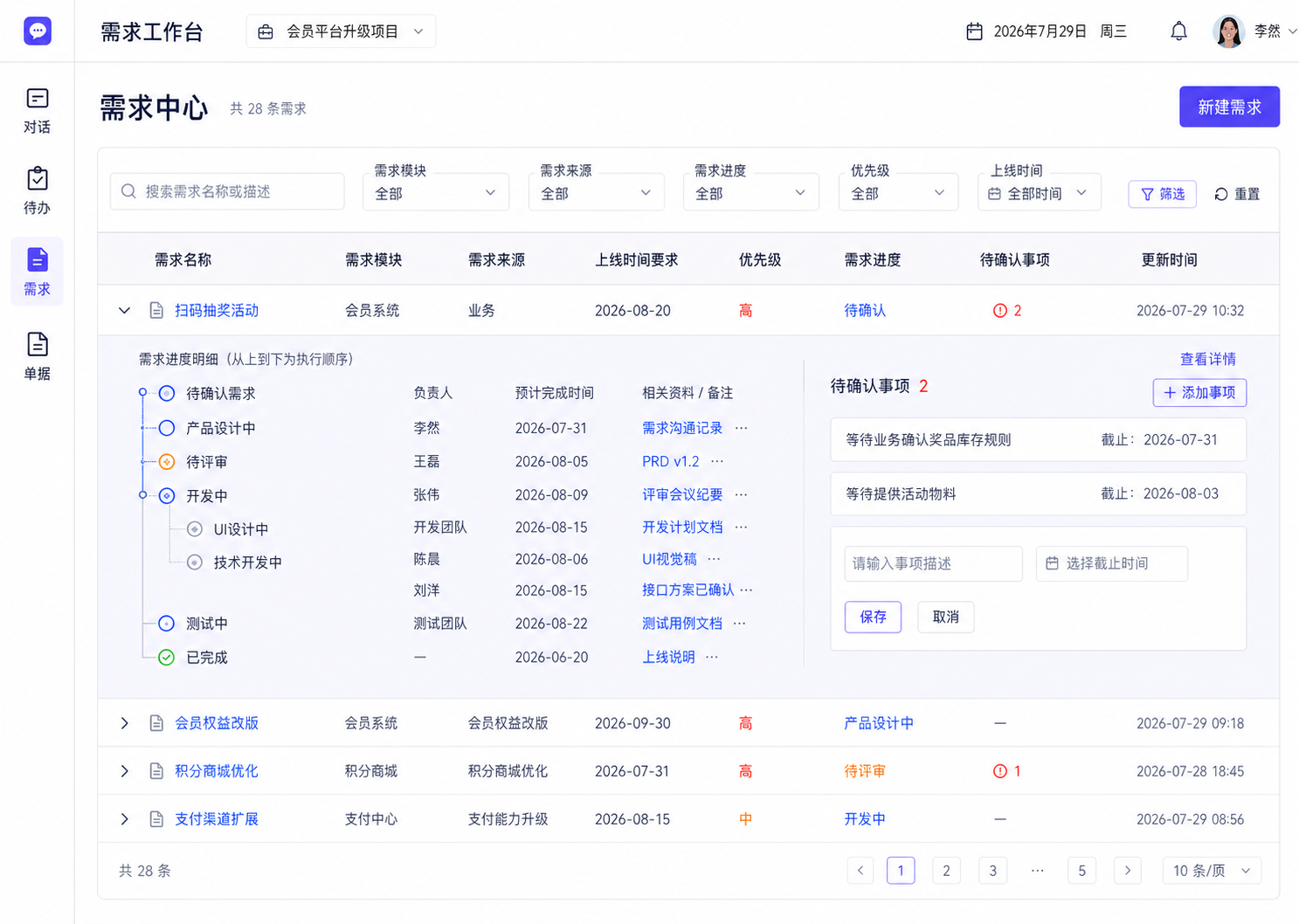Viewport: 1299px width, 924px height.
Task: Open the 查看详情 link
Action: (1208, 359)
